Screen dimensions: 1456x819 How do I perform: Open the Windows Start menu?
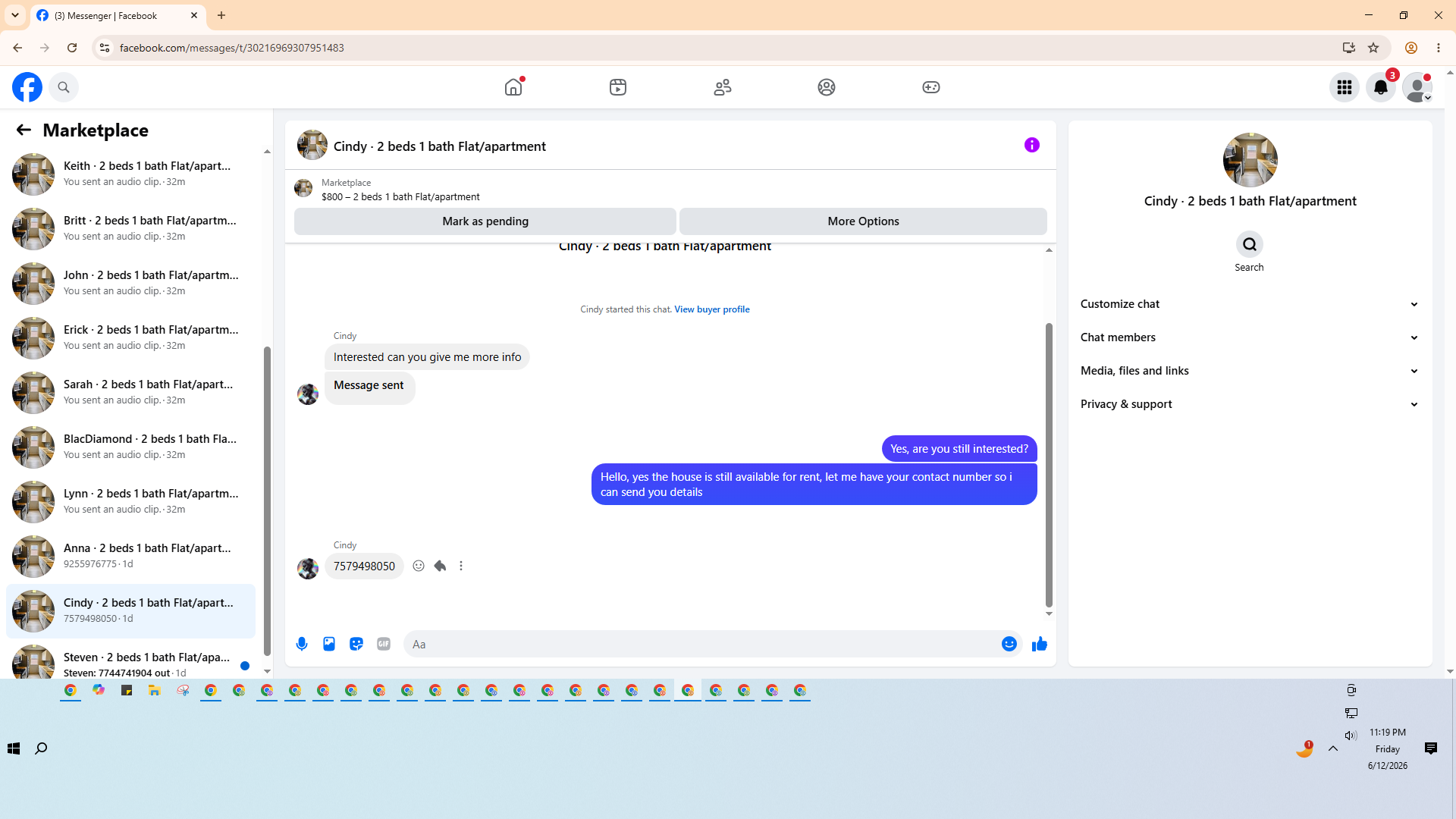pos(14,748)
